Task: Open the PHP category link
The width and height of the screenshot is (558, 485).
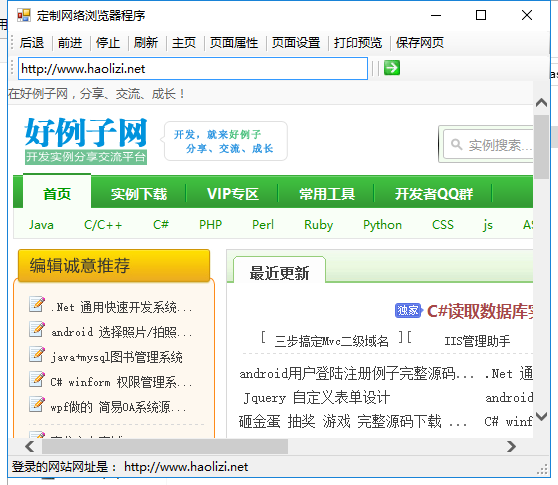Action: click(210, 225)
